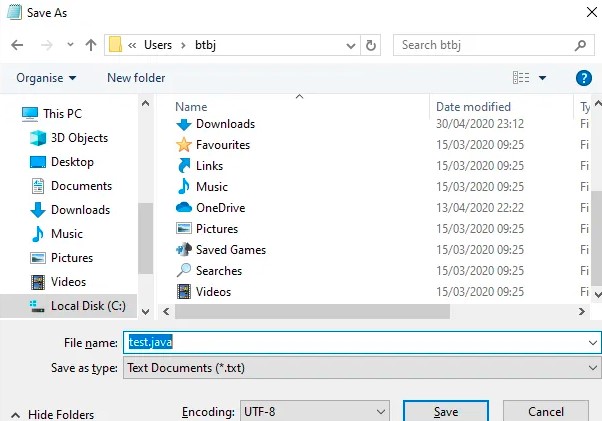Close the Save As dialog

pos(592,12)
